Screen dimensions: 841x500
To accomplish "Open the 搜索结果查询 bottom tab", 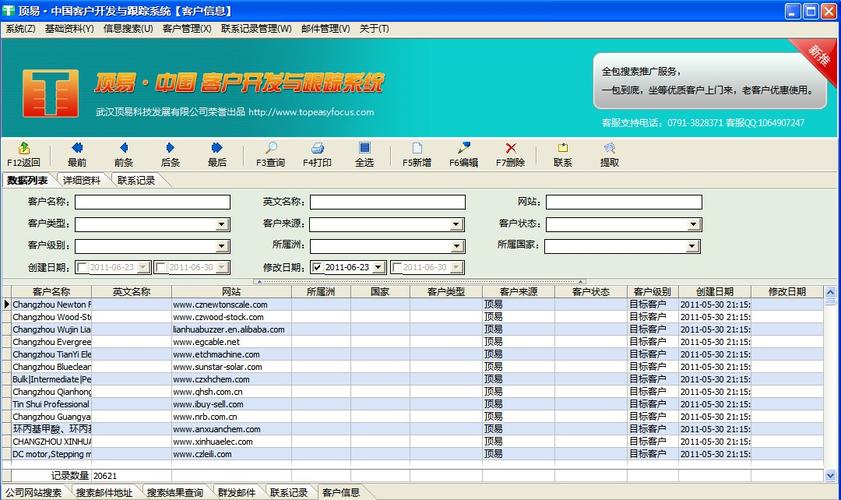I will pyautogui.click(x=175, y=492).
